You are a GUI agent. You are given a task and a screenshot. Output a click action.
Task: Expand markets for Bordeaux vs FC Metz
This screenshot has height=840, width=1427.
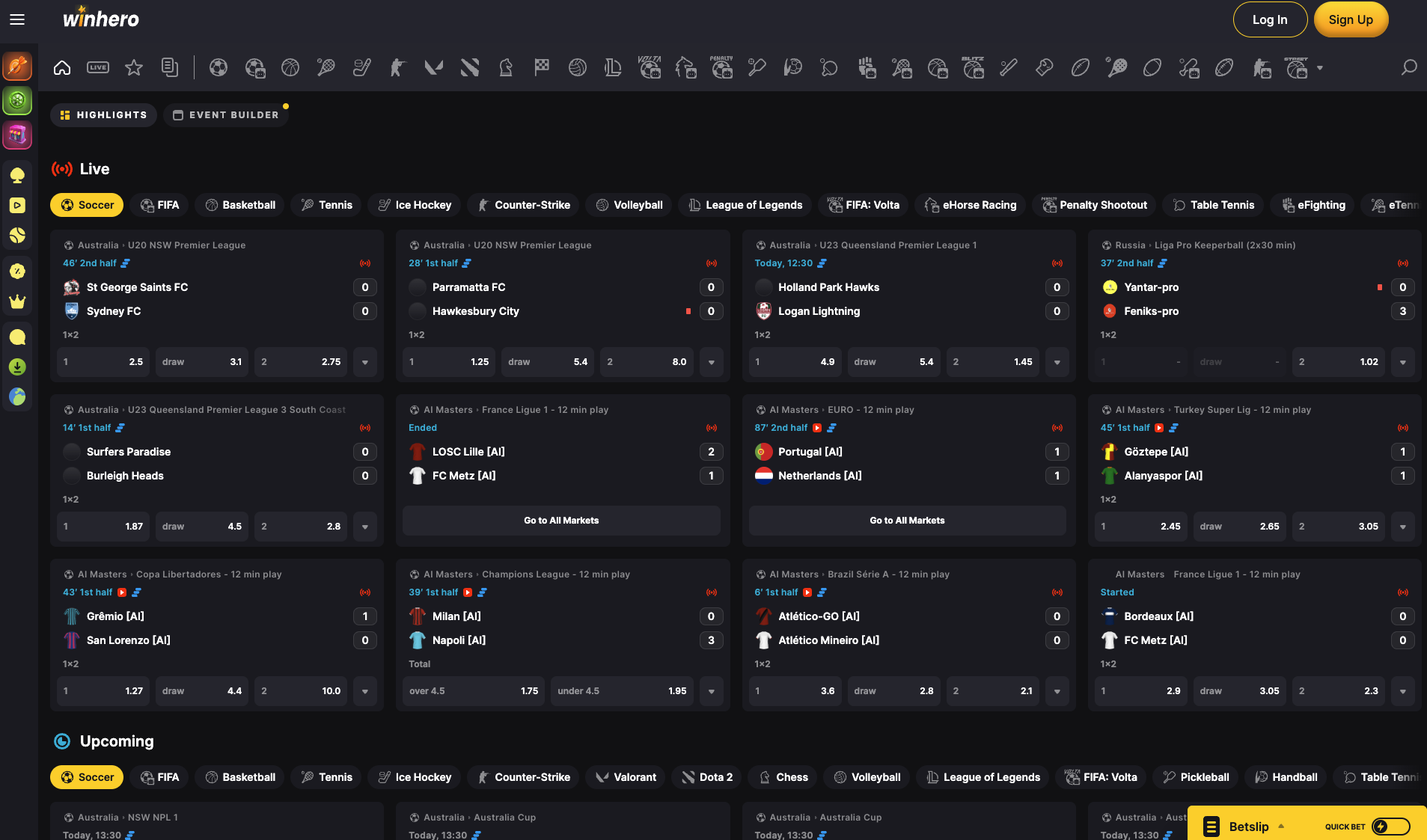click(1403, 691)
